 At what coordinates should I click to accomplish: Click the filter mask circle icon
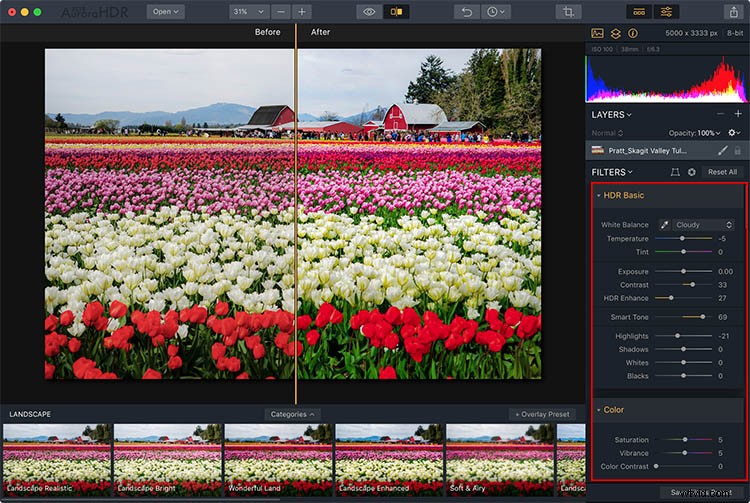[x=692, y=172]
